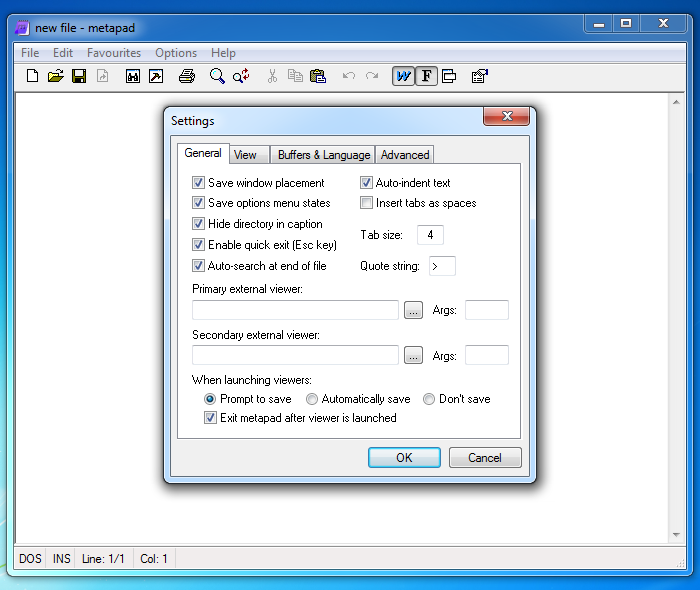Click the Col: 1 status entry
This screenshot has width=700, height=590.
154,559
